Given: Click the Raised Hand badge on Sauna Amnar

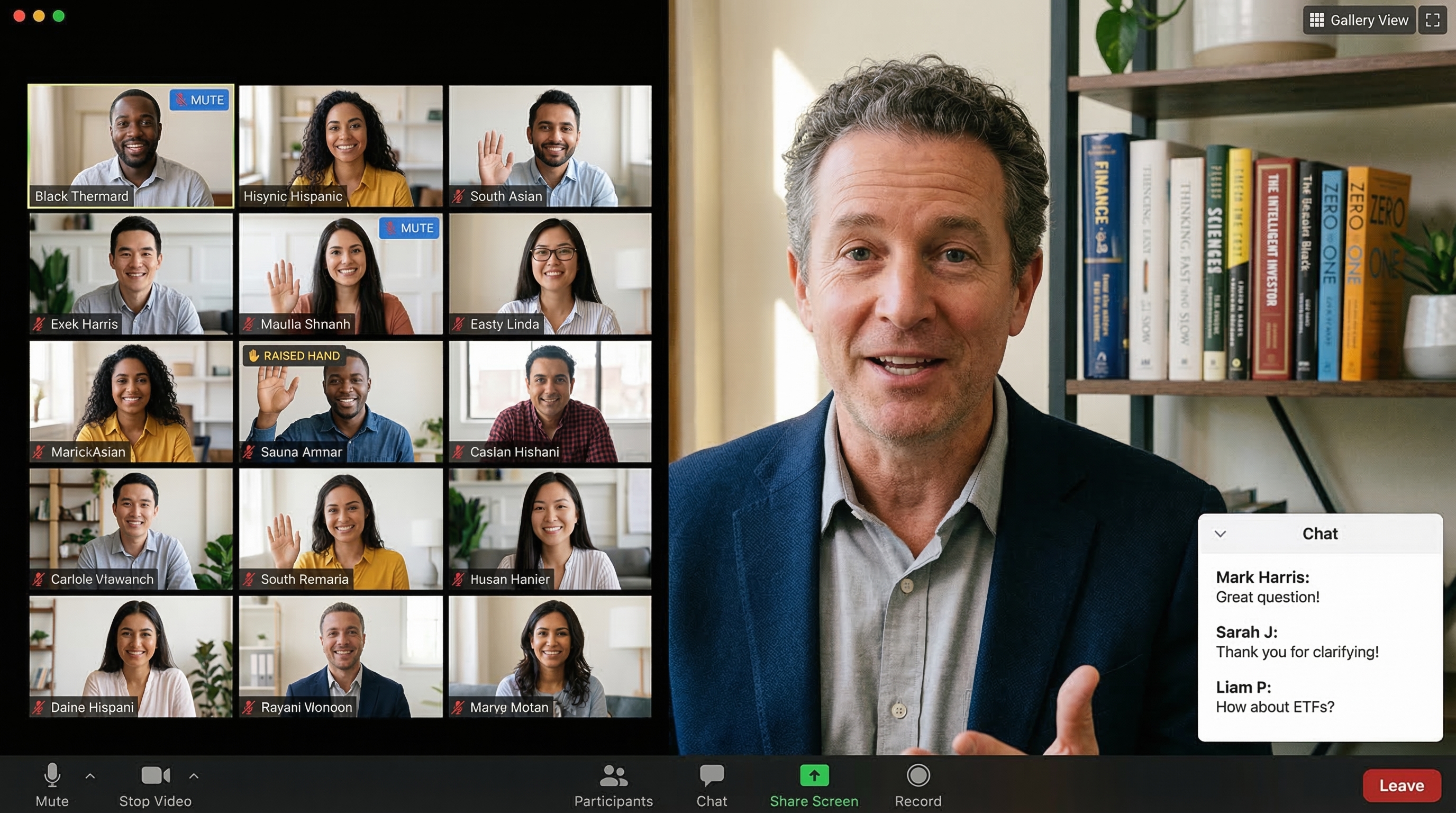Looking at the screenshot, I should pos(294,356).
